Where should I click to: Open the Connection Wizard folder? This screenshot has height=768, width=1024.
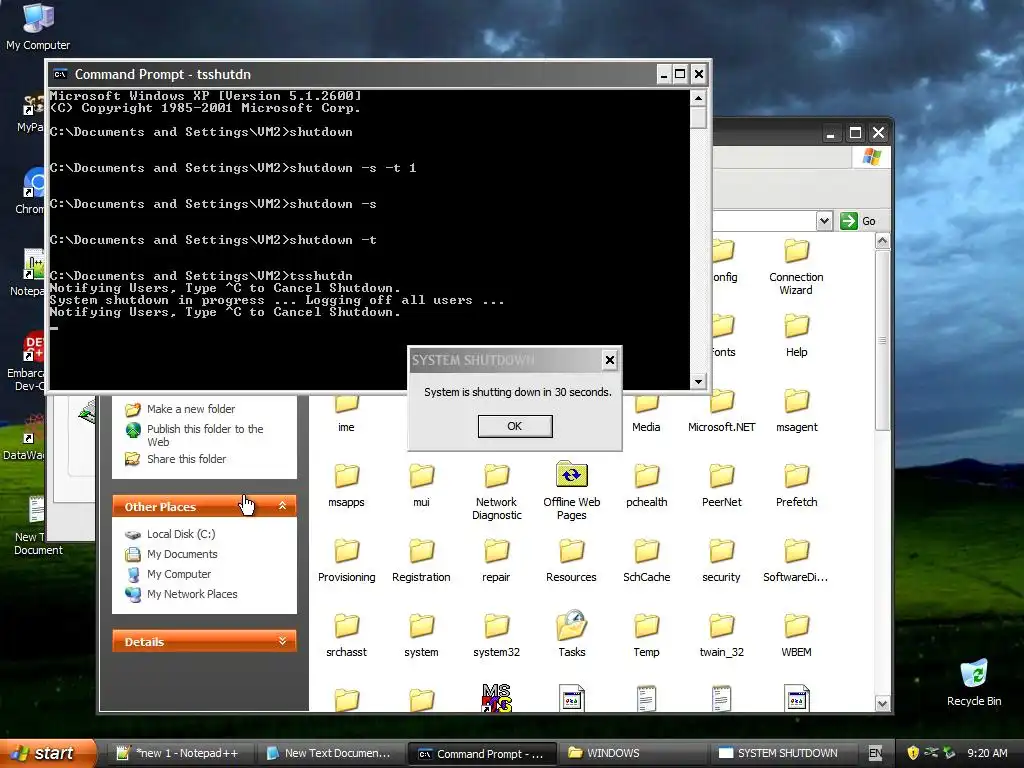(x=796, y=266)
